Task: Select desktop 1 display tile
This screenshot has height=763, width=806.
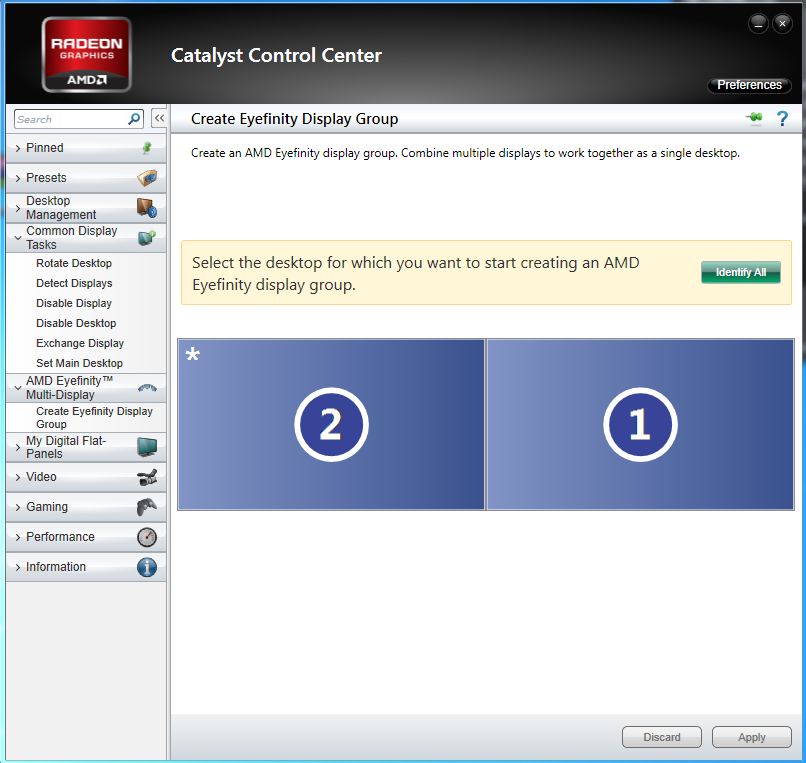Action: [640, 424]
